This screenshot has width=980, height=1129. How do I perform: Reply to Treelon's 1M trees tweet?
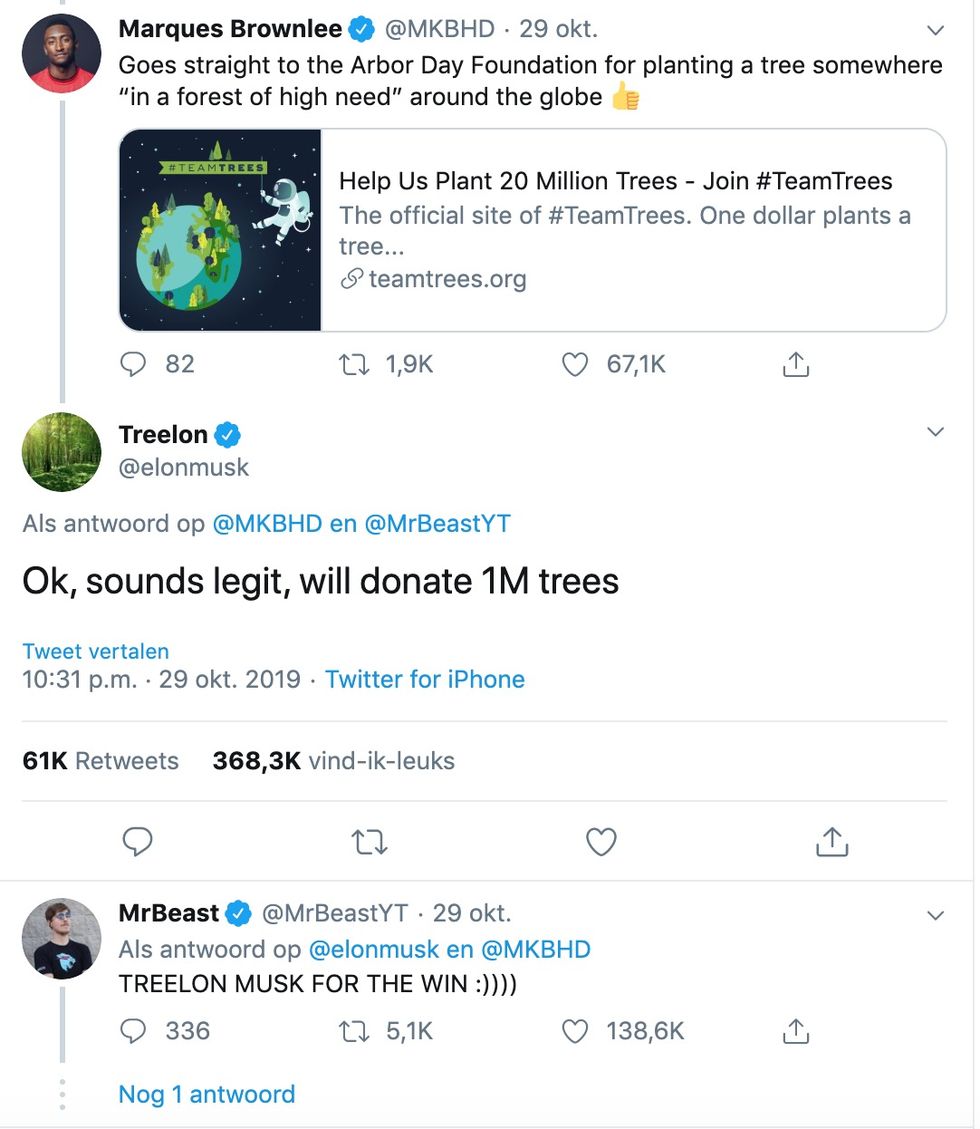click(137, 841)
